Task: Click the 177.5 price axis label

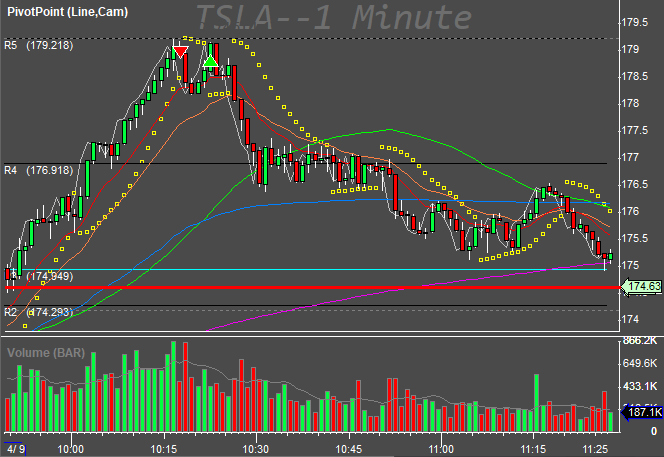Action: (634, 130)
